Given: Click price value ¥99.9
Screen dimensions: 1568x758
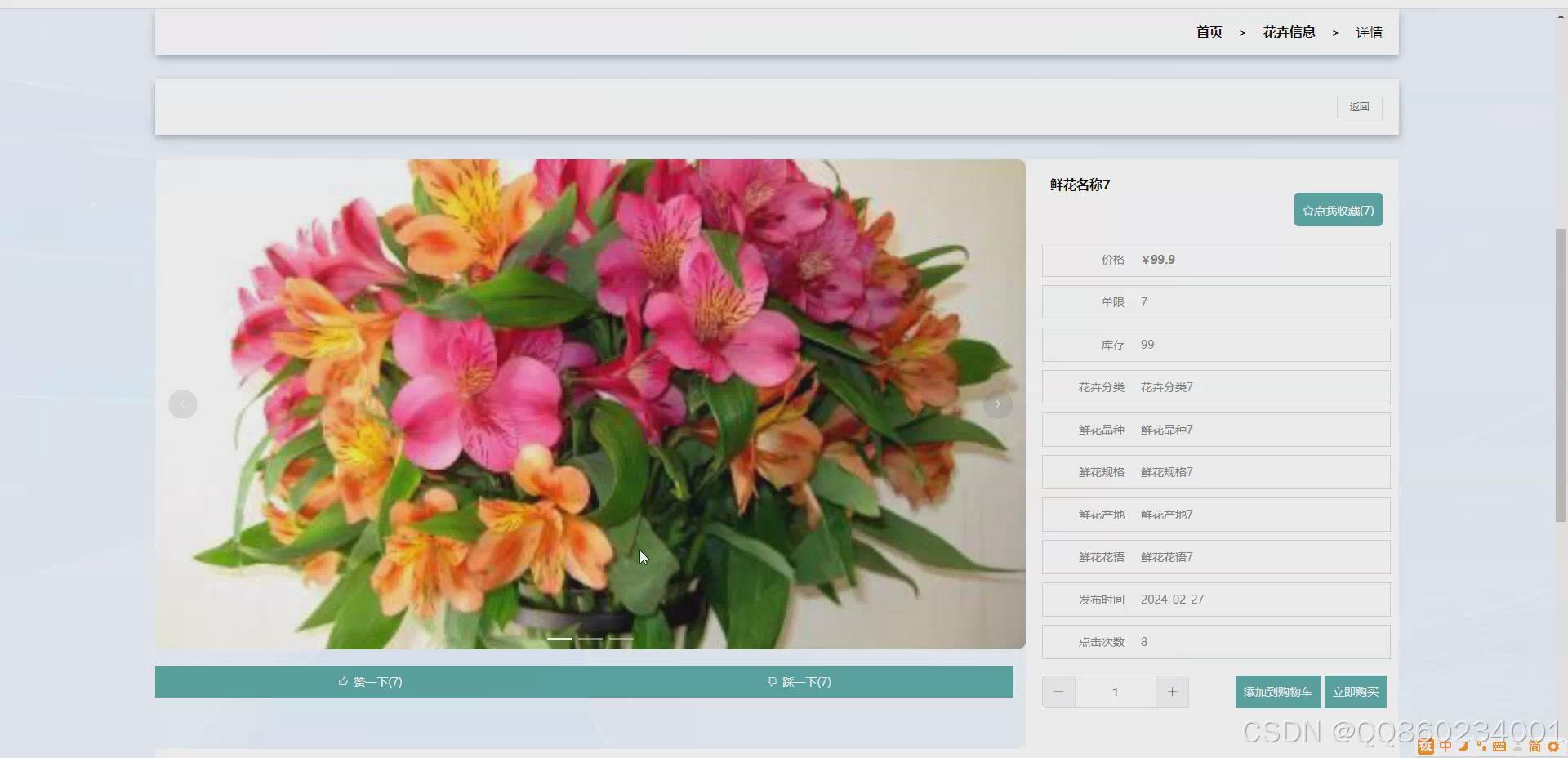Looking at the screenshot, I should point(1158,260).
